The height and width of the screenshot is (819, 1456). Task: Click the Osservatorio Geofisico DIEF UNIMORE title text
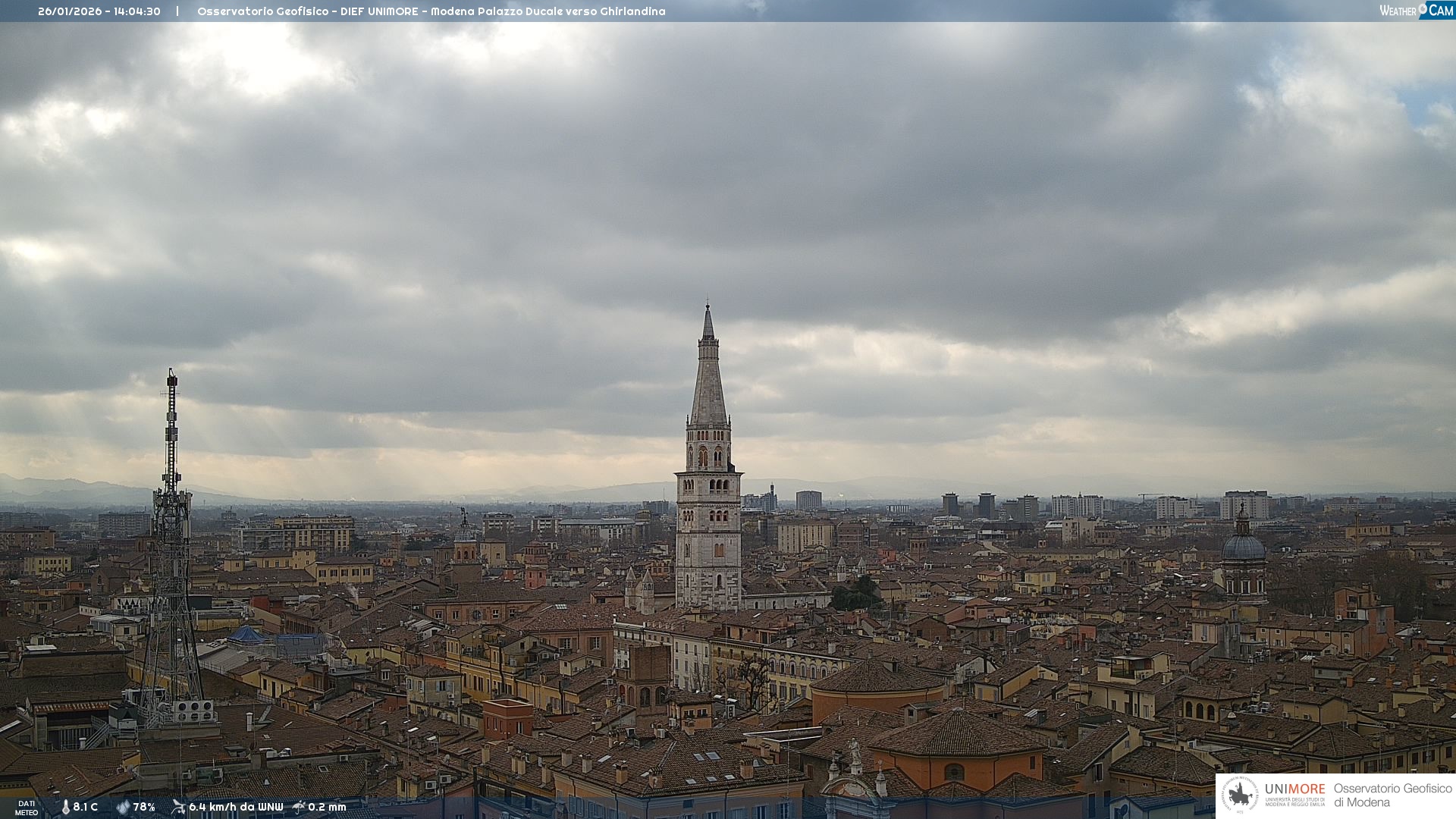pyautogui.click(x=307, y=11)
